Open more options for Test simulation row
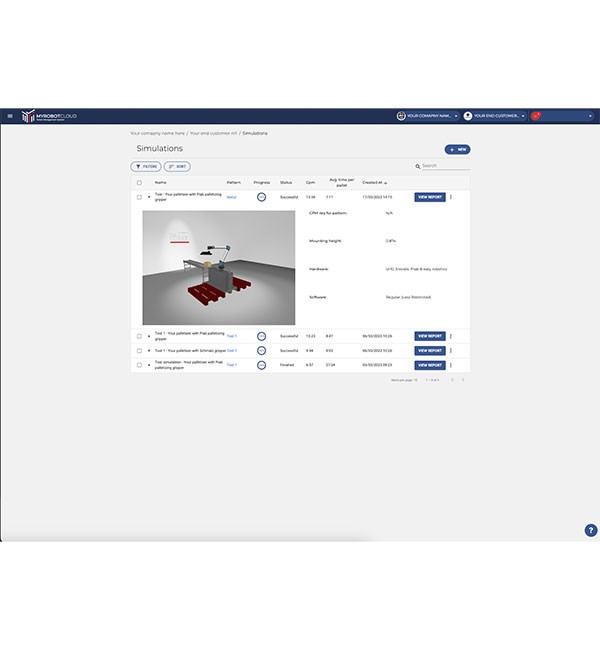The height and width of the screenshot is (650, 600). [451, 365]
